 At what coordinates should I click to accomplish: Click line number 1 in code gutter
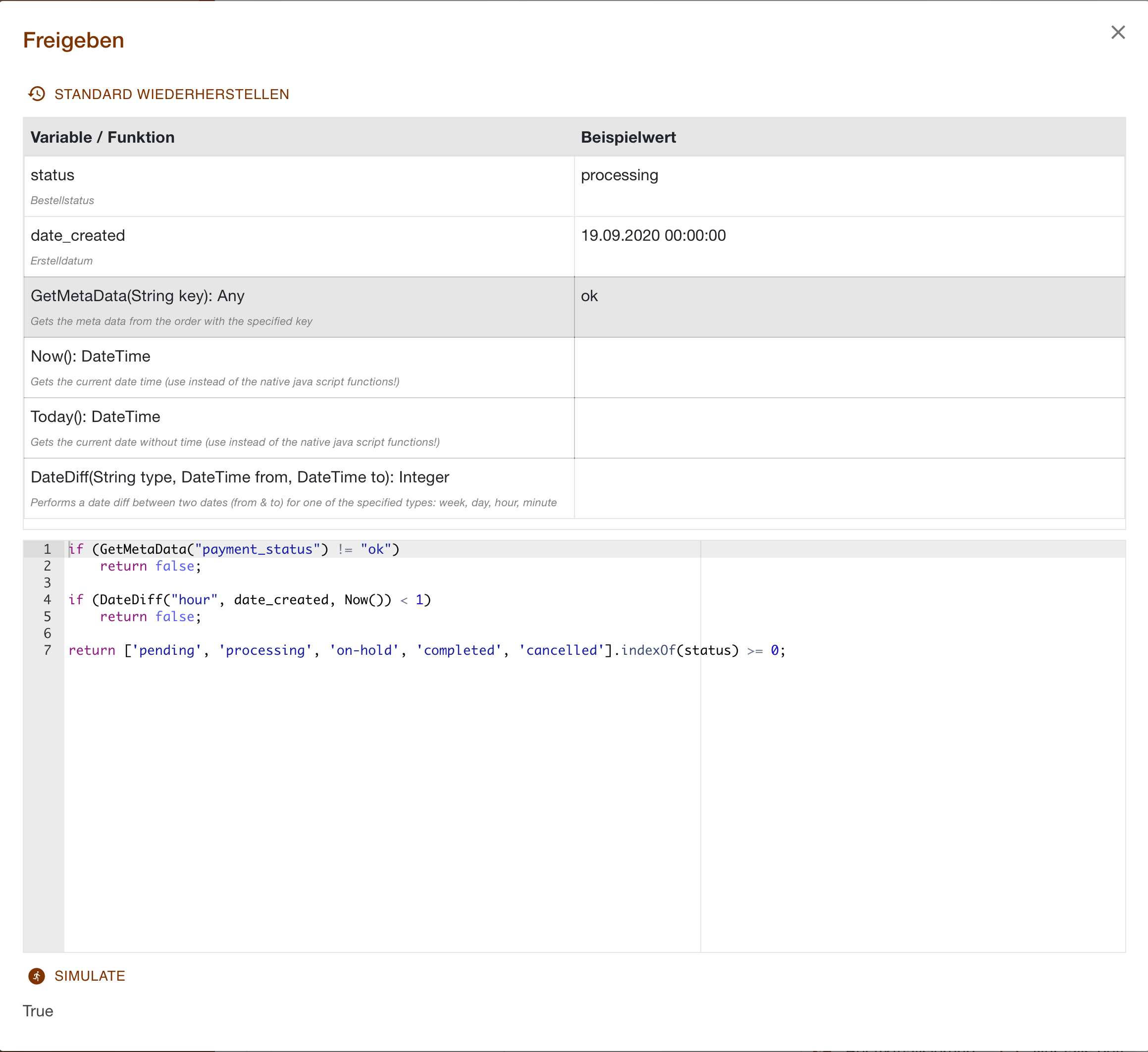click(47, 549)
